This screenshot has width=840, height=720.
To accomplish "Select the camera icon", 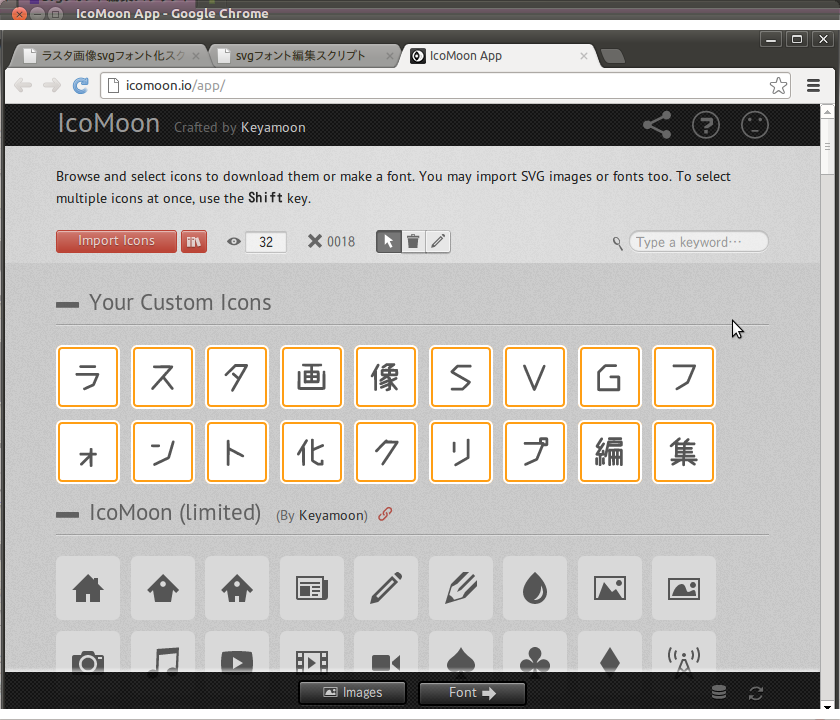I will (88, 652).
